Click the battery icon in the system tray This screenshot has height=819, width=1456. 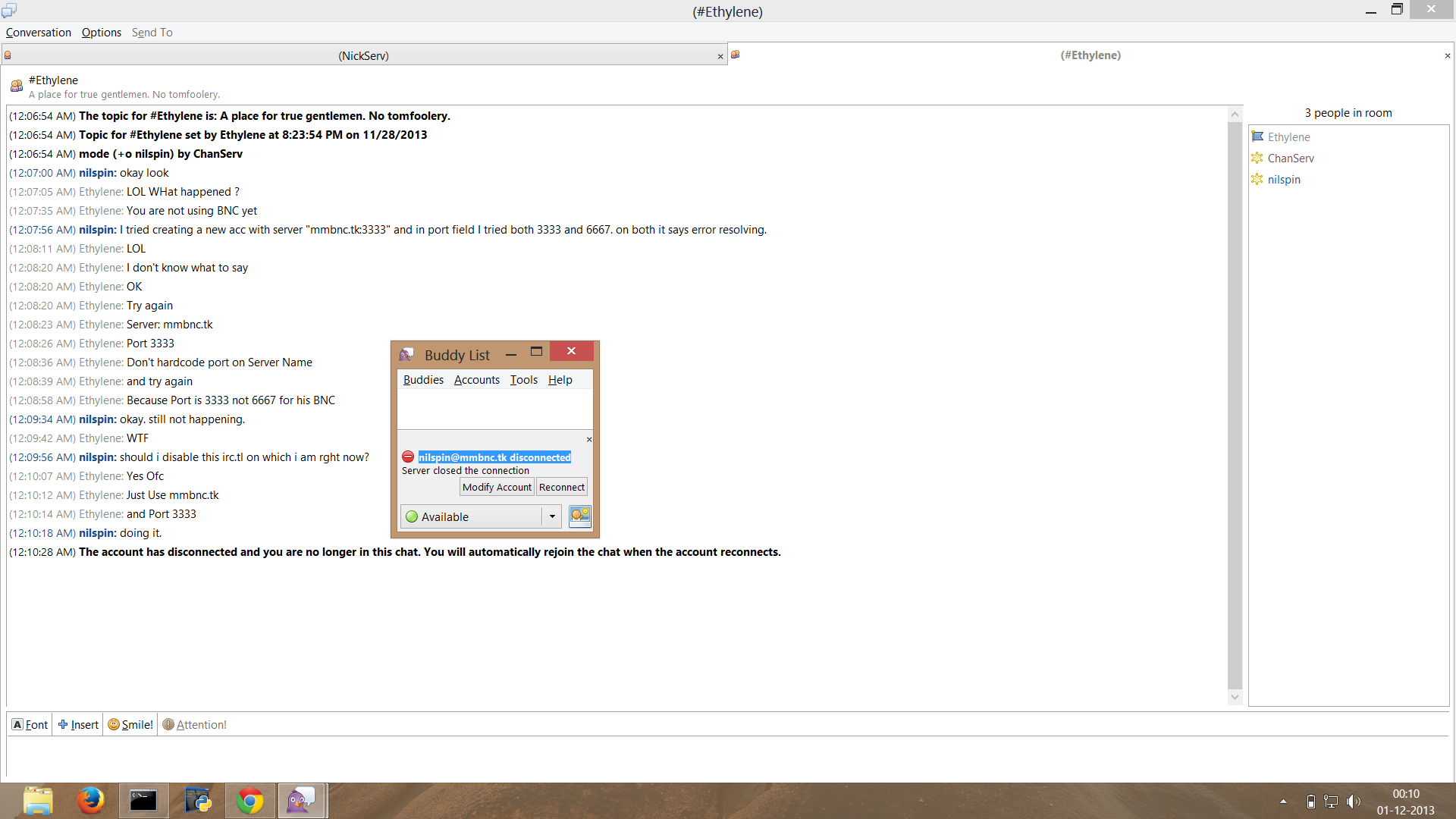click(1310, 802)
